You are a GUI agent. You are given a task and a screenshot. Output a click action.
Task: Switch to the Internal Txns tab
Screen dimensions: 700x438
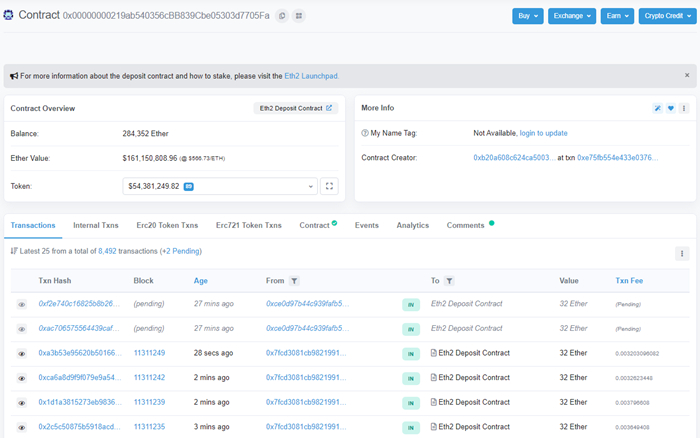pos(95,225)
